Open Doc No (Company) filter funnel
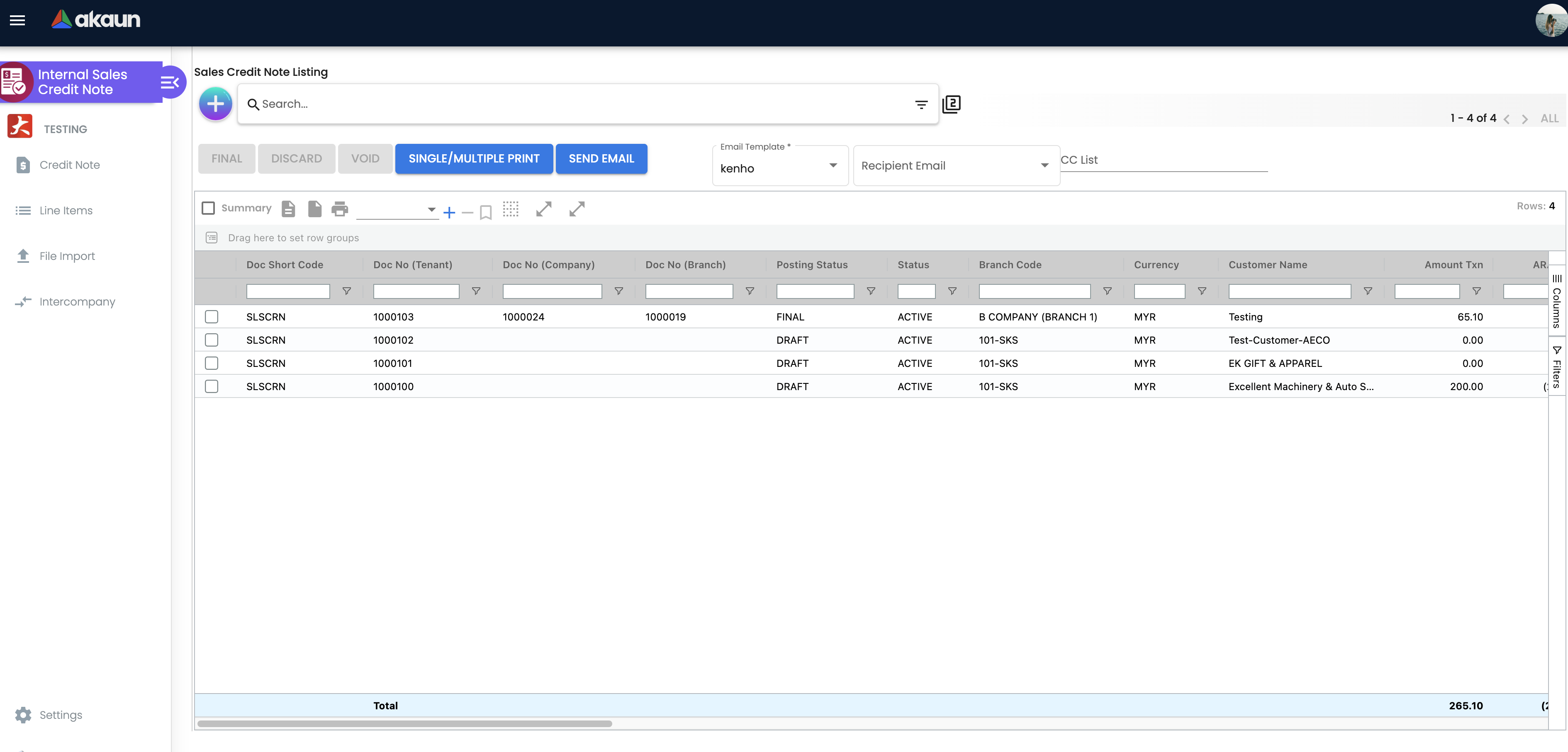This screenshot has height=752, width=1568. [619, 291]
